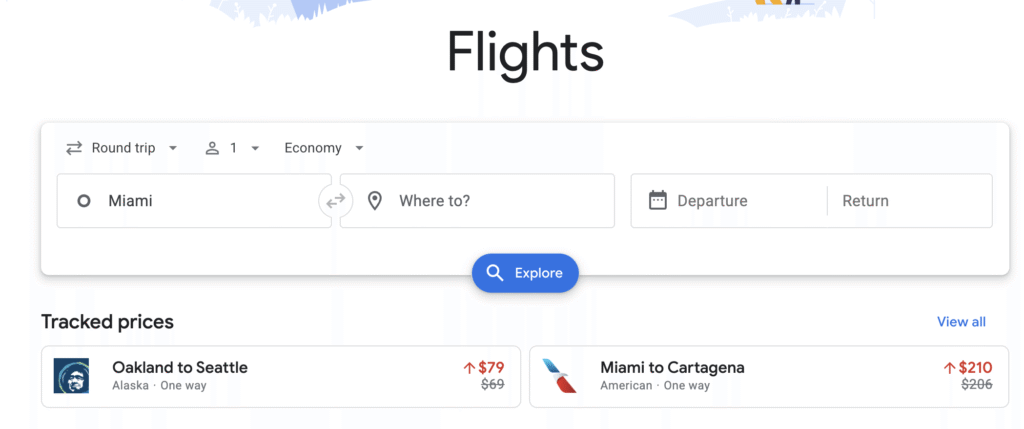Screen dimensions: 1024x429
Task: Click the passenger person icon
Action: pyautogui.click(x=212, y=148)
